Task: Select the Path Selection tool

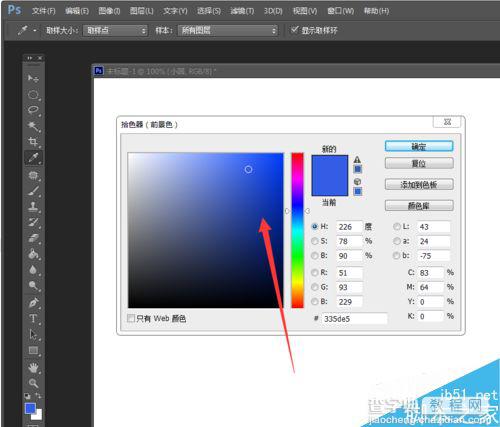Action: (x=33, y=334)
